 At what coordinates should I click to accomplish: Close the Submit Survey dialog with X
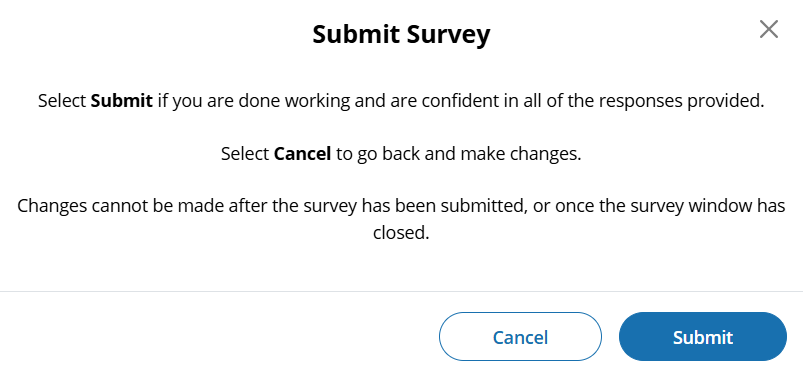[x=769, y=30]
